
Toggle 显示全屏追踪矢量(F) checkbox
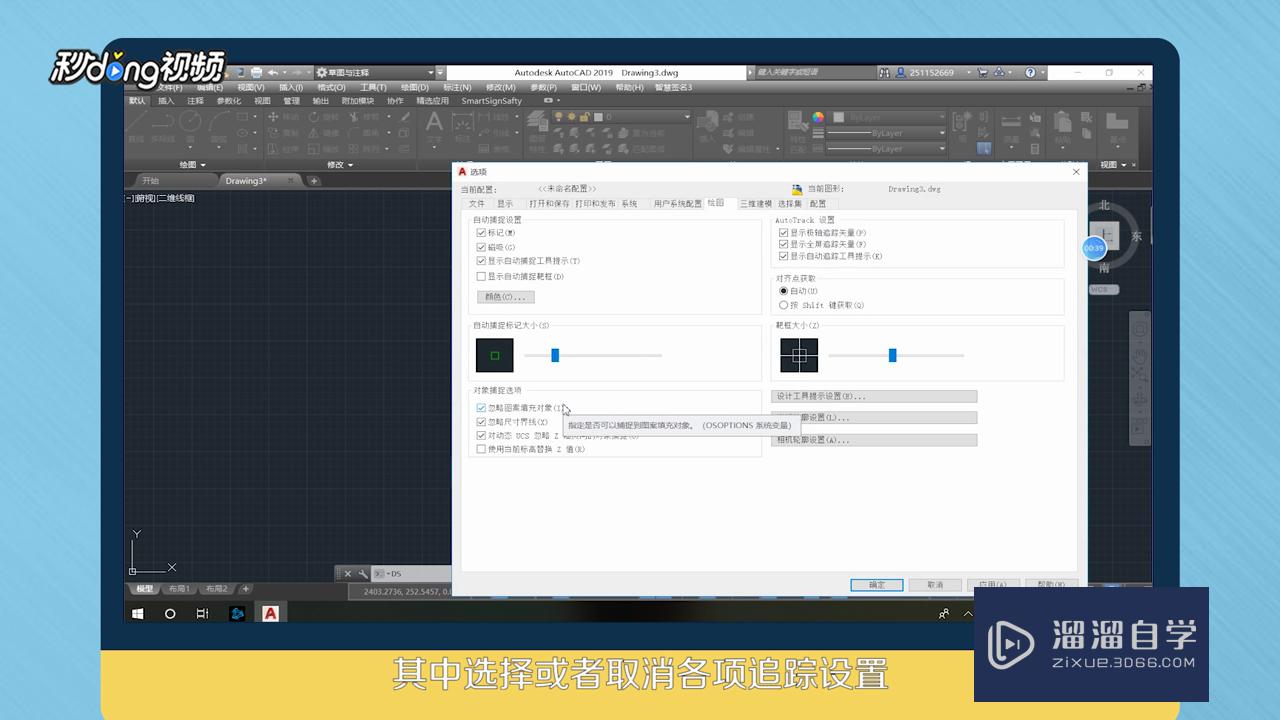pyautogui.click(x=784, y=244)
